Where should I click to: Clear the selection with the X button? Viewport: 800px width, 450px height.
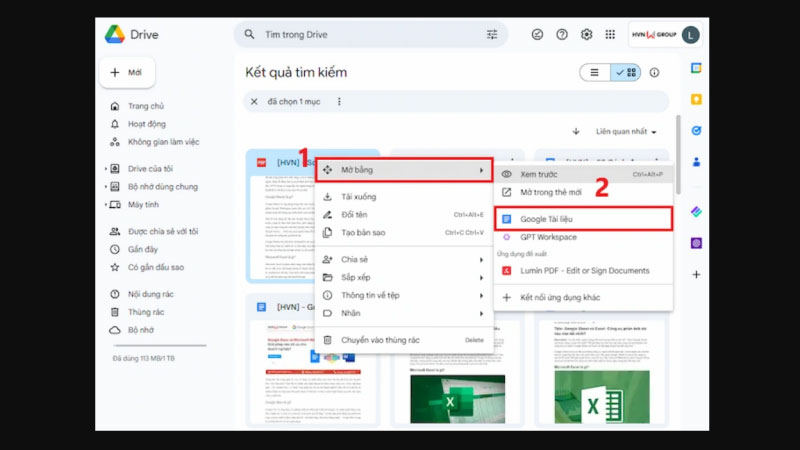(254, 102)
